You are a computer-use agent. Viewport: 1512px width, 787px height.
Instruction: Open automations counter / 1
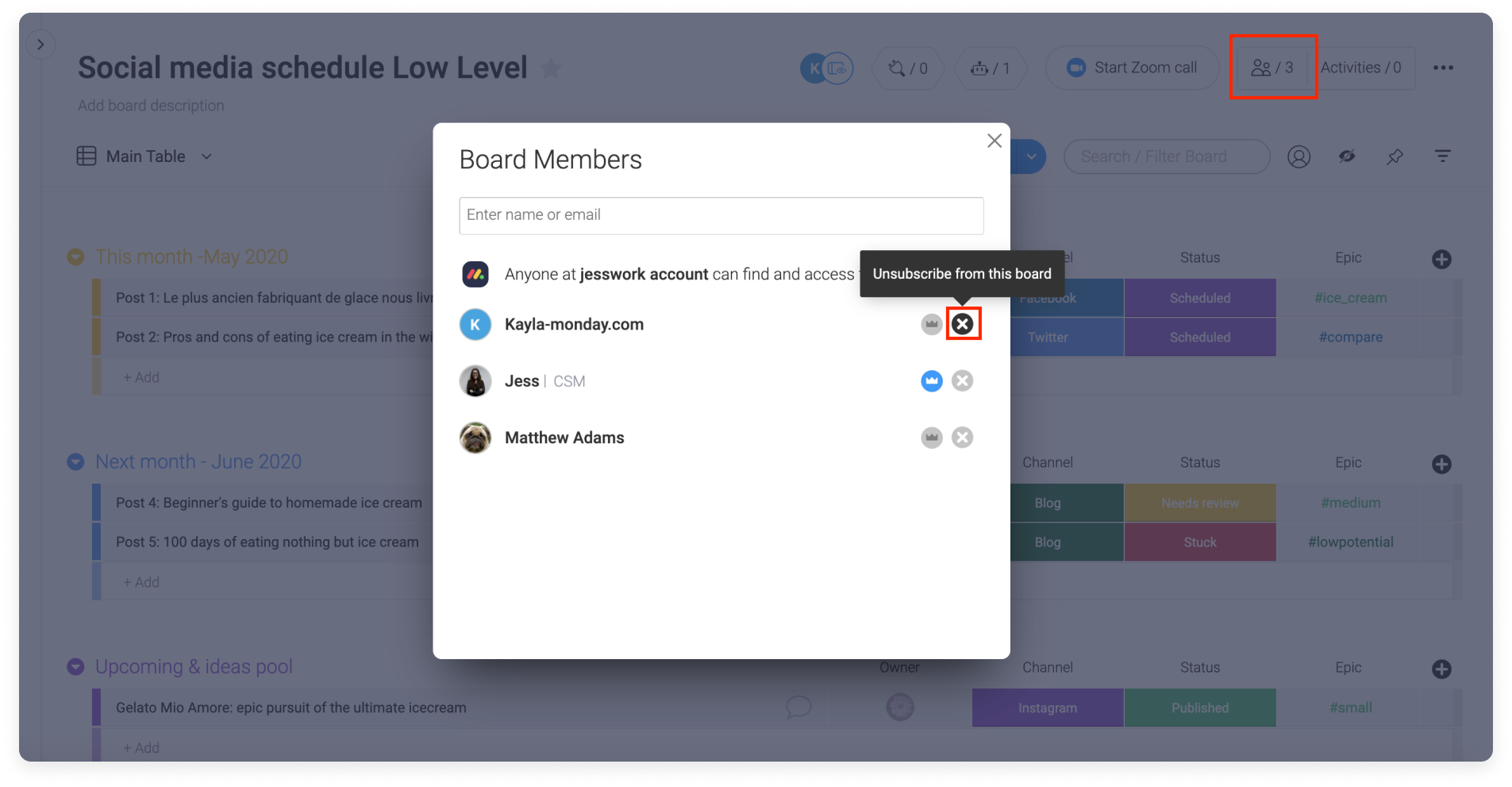pyautogui.click(x=990, y=68)
